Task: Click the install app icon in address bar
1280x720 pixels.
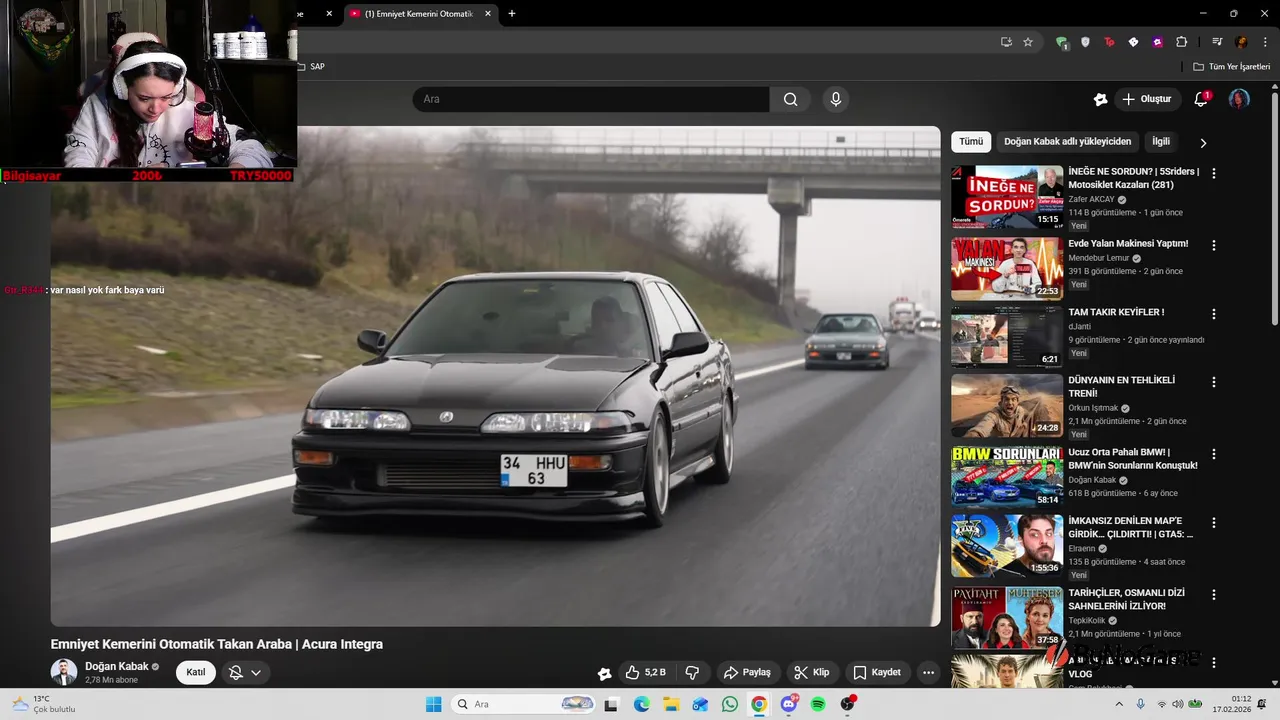Action: point(1006,42)
